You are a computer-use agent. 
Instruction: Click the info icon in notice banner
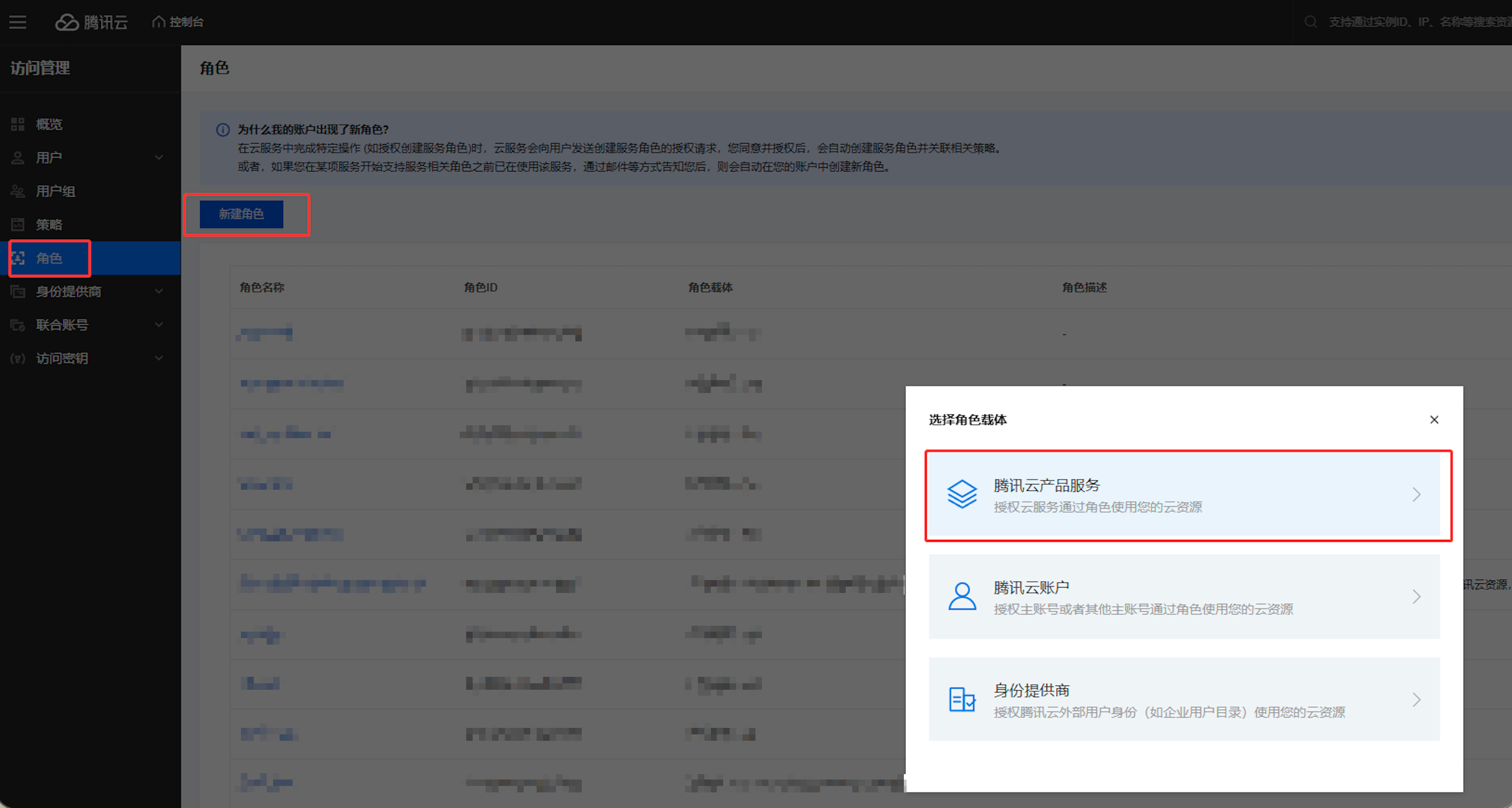[x=223, y=130]
